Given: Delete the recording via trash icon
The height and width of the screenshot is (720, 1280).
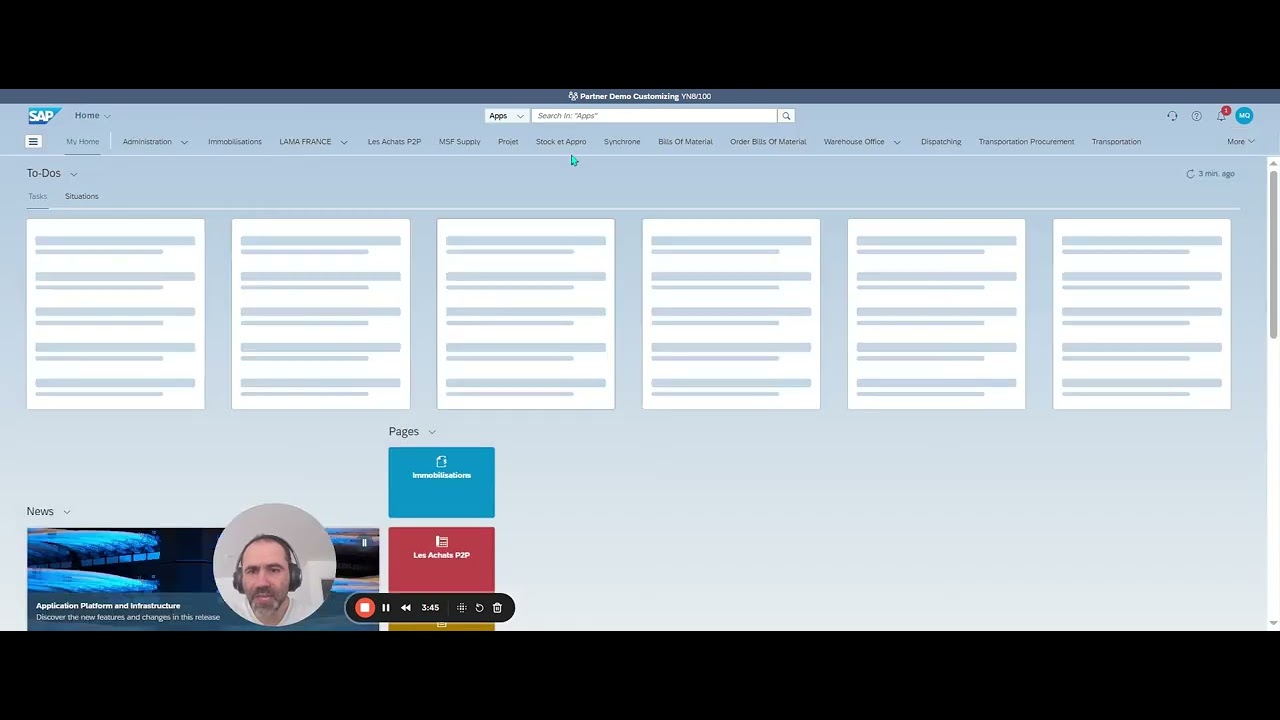Looking at the screenshot, I should [497, 608].
